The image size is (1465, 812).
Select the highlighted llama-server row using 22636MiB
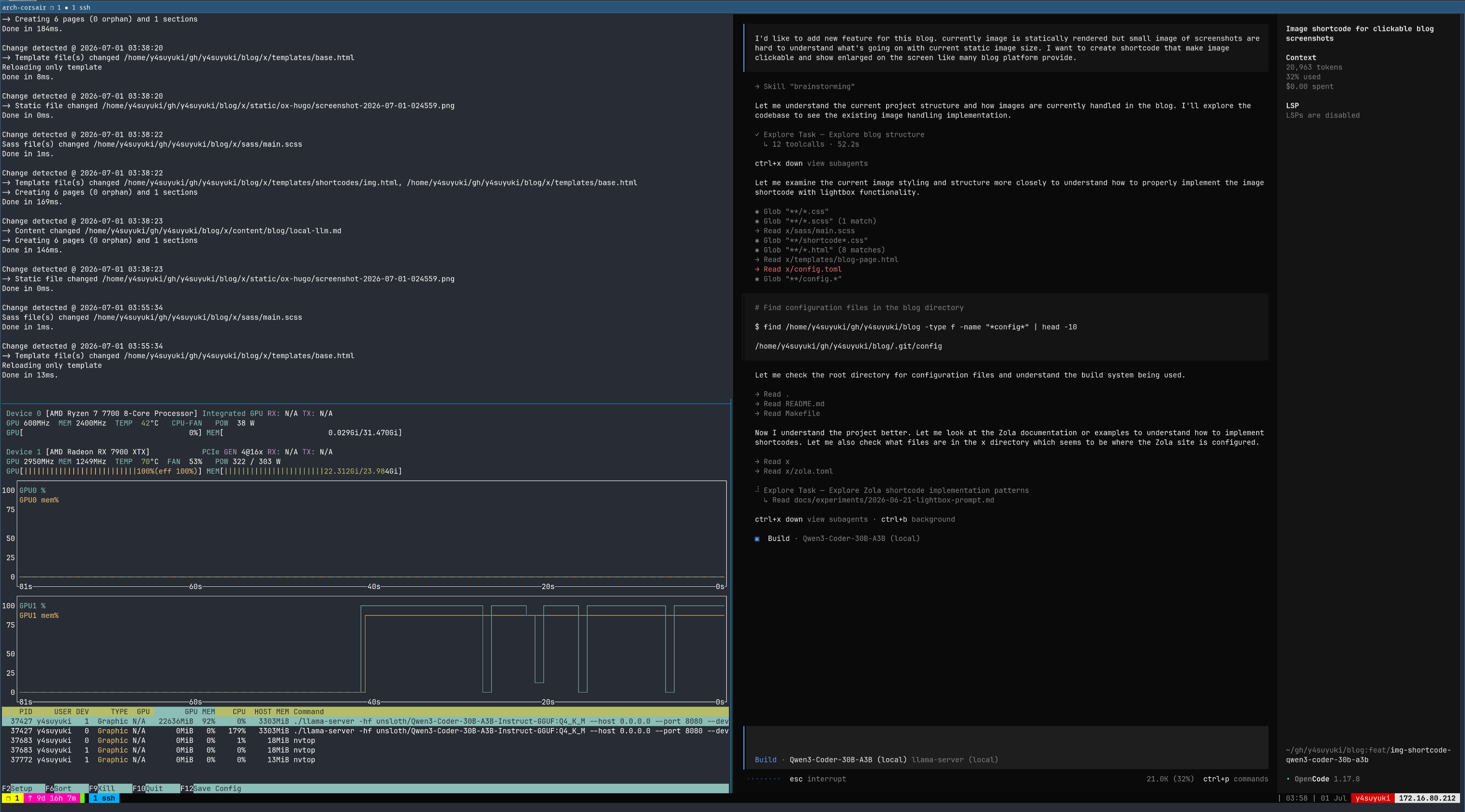point(365,722)
